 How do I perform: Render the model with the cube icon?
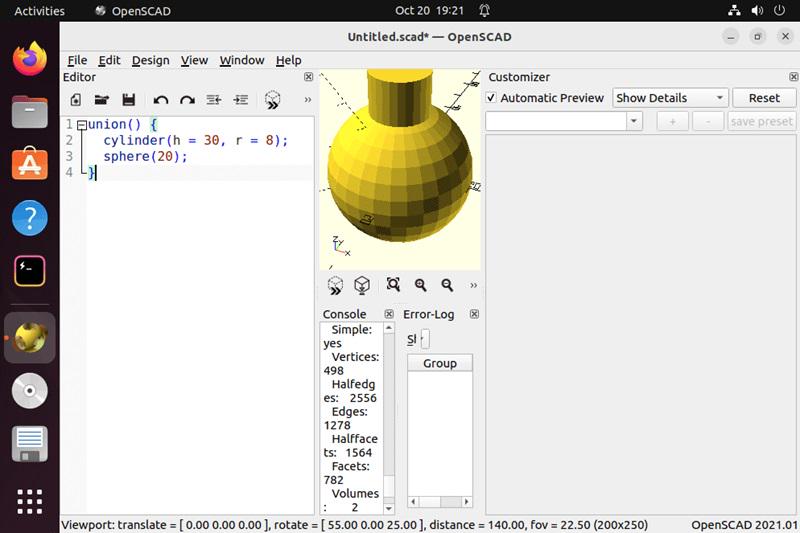tap(362, 285)
